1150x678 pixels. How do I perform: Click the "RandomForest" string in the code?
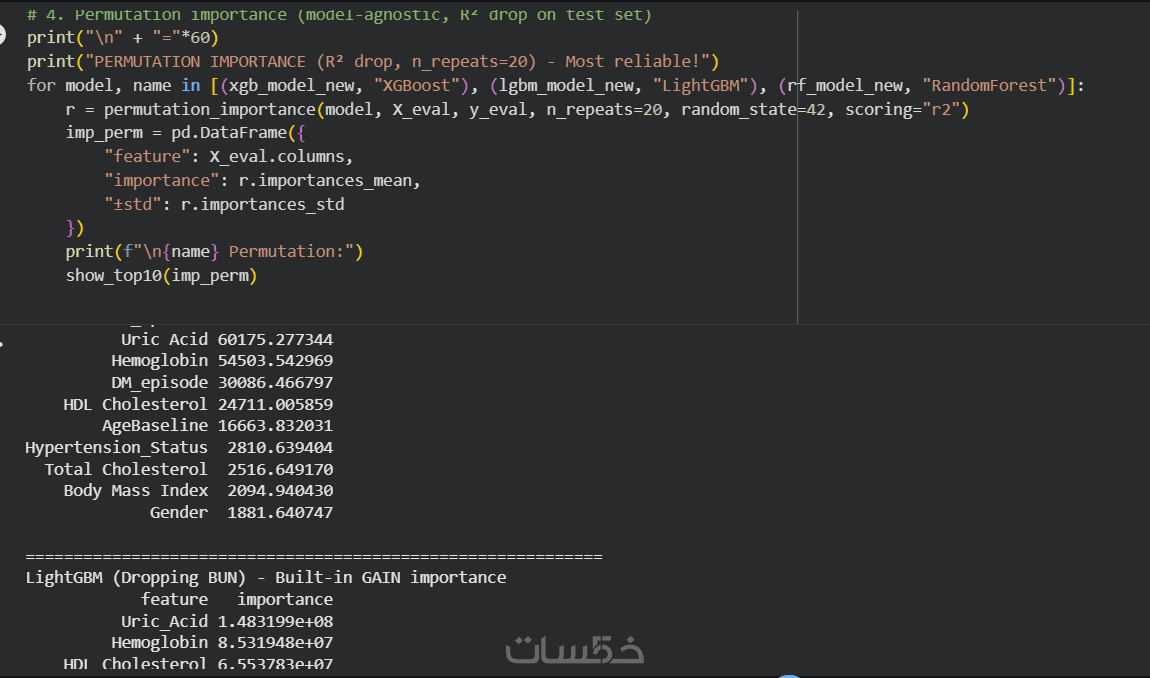pyautogui.click(x=994, y=85)
